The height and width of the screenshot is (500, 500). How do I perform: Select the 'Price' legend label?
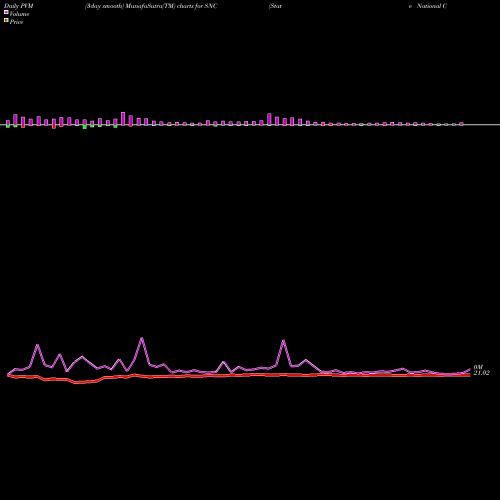[x=16, y=22]
